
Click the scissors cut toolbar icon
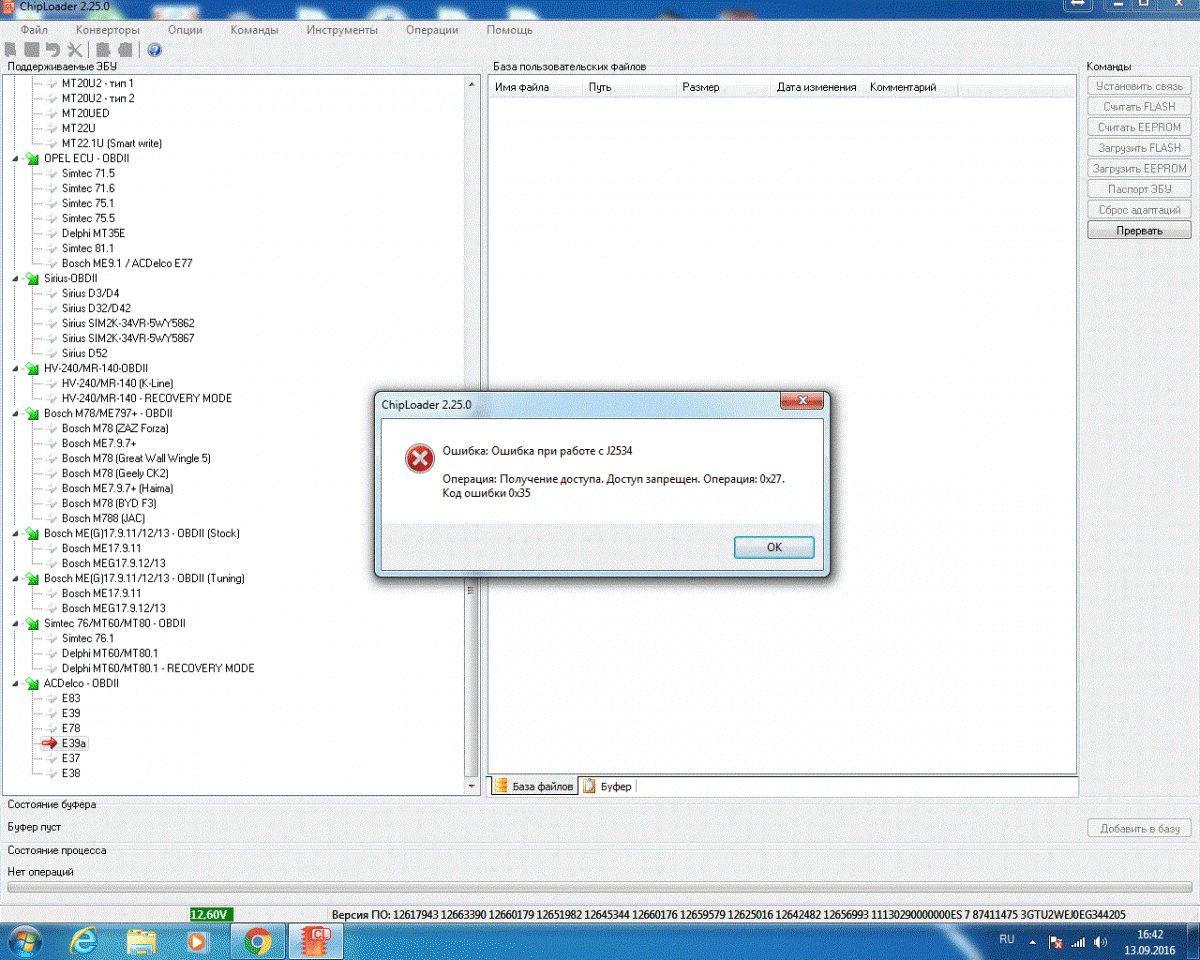(75, 50)
